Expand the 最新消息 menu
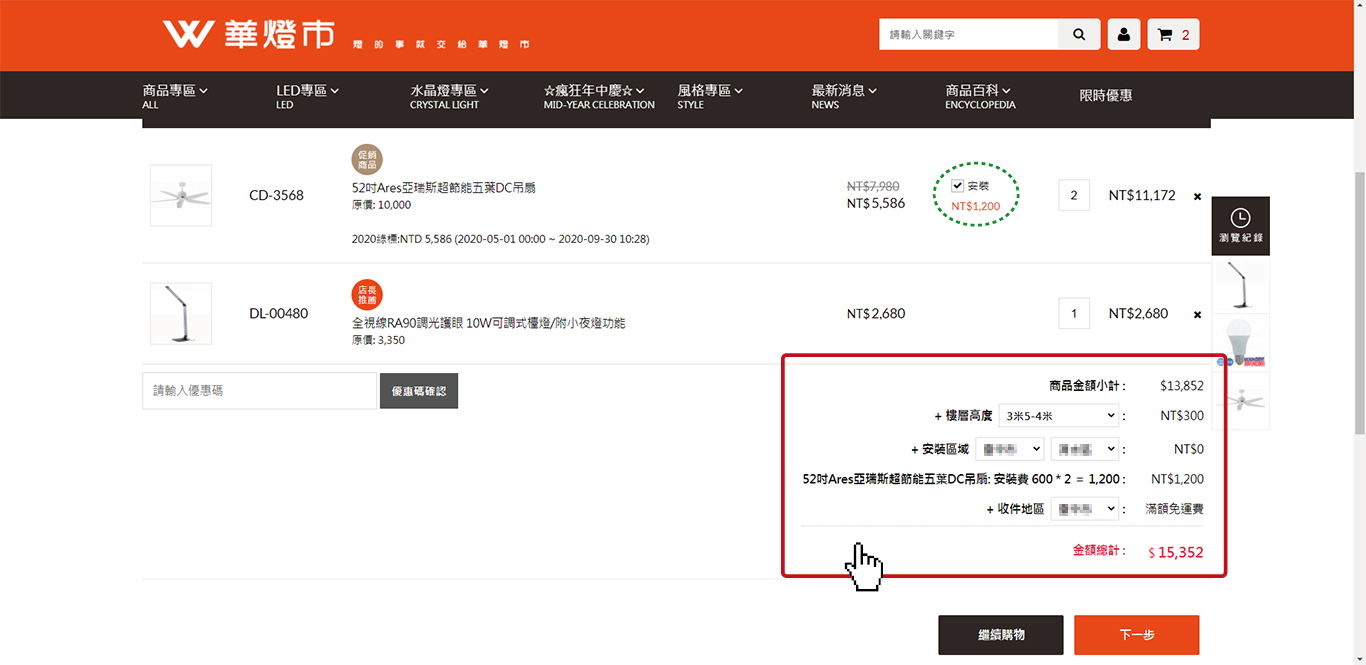1366x665 pixels. [844, 96]
